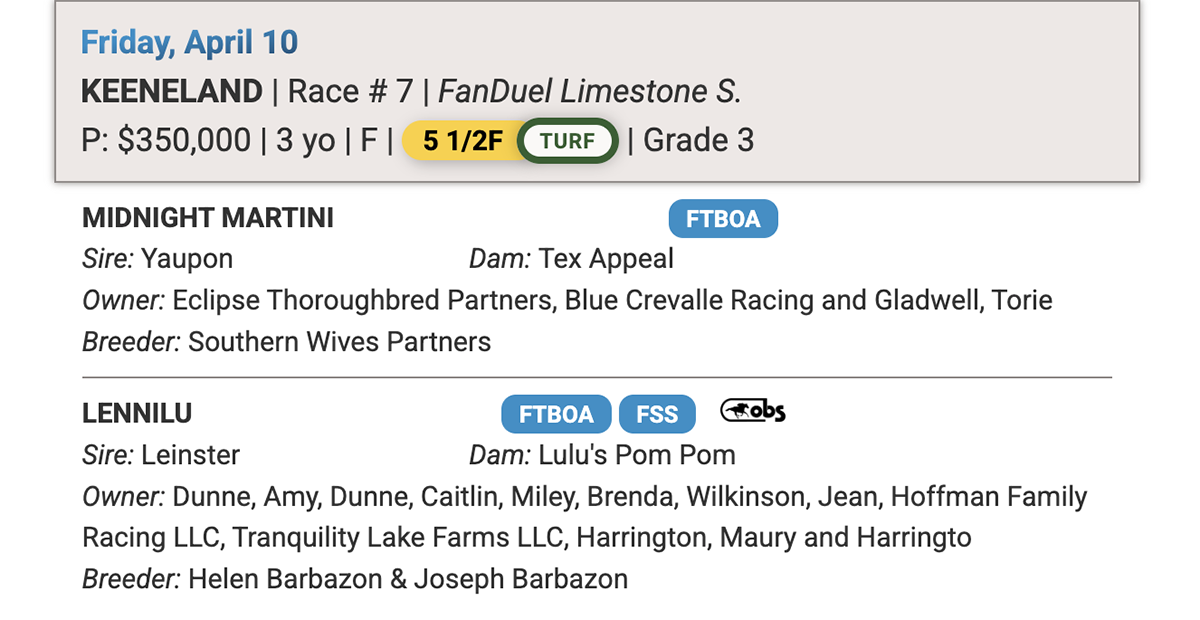
Task: Click the yellow 5 1/2F distance badge
Action: pos(461,141)
